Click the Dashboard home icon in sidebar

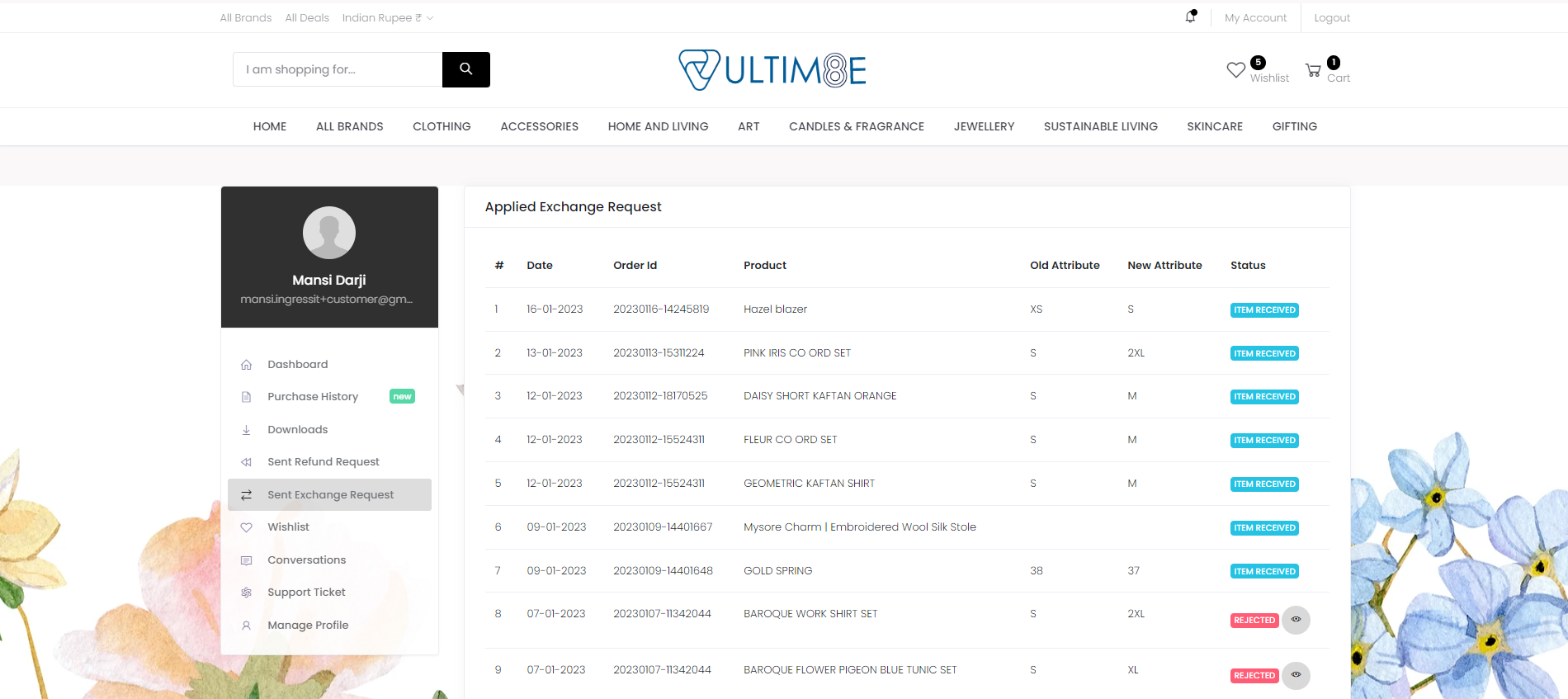(246, 365)
